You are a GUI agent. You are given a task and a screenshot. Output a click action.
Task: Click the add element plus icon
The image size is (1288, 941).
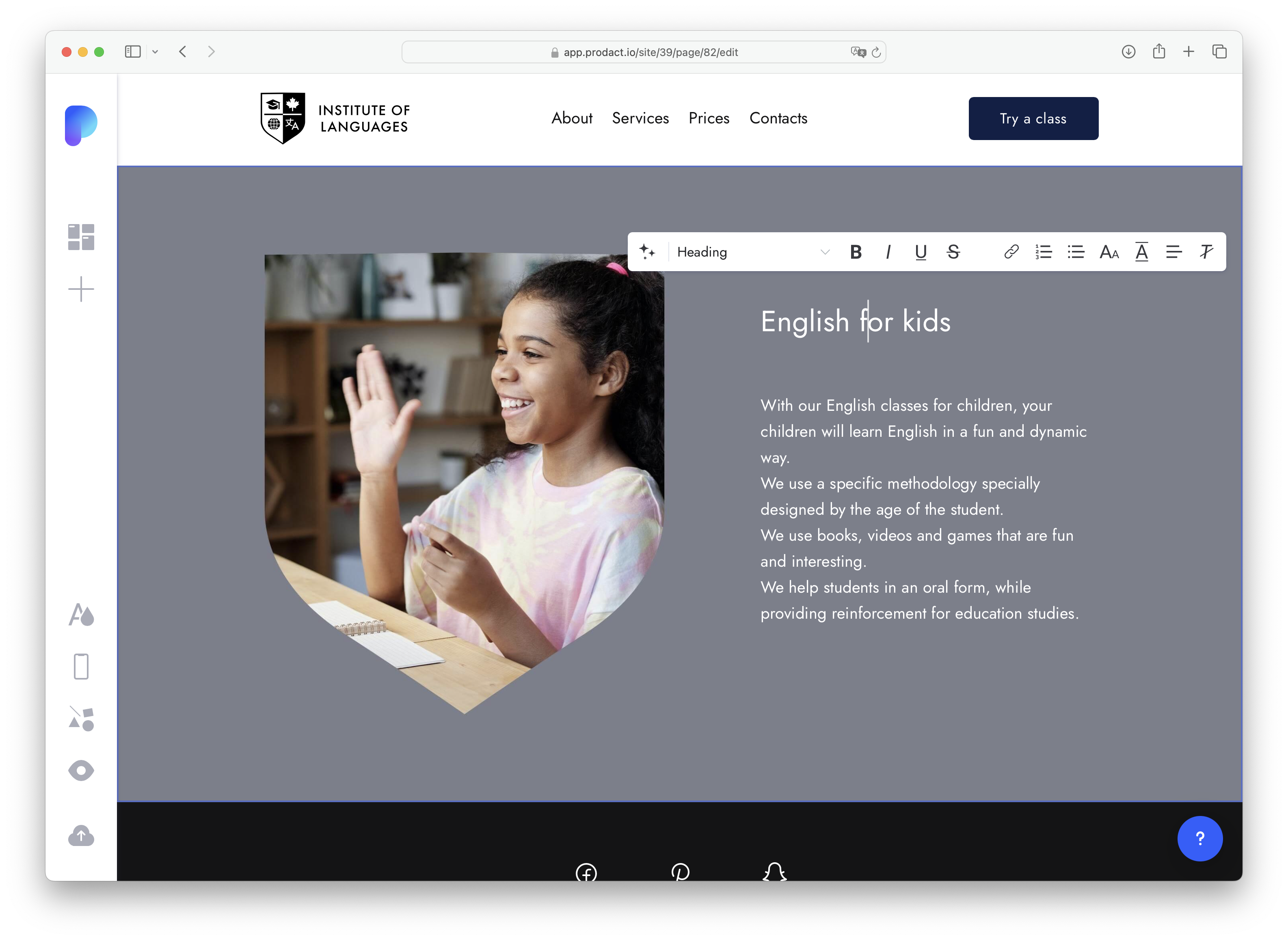[81, 289]
